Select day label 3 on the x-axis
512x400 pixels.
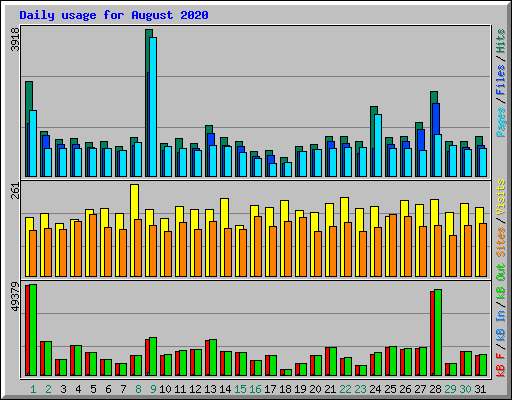tap(63, 389)
